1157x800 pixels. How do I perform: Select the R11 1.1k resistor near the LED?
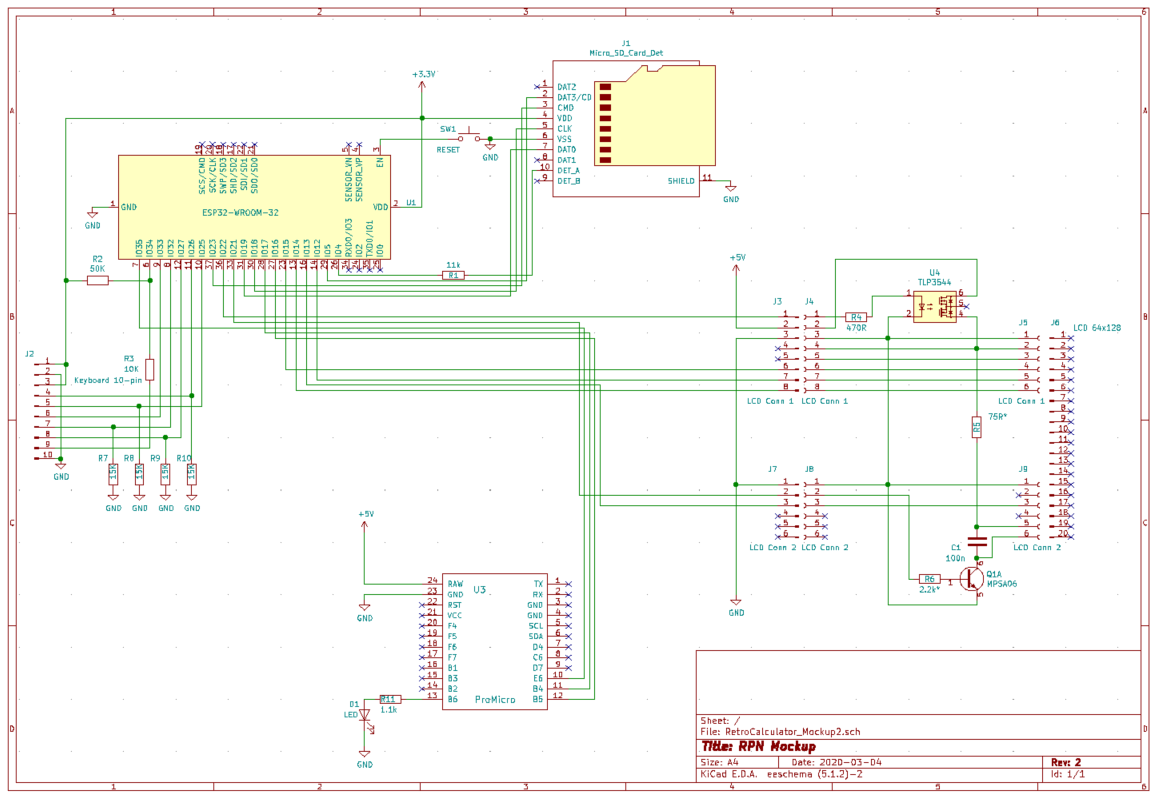tap(390, 699)
